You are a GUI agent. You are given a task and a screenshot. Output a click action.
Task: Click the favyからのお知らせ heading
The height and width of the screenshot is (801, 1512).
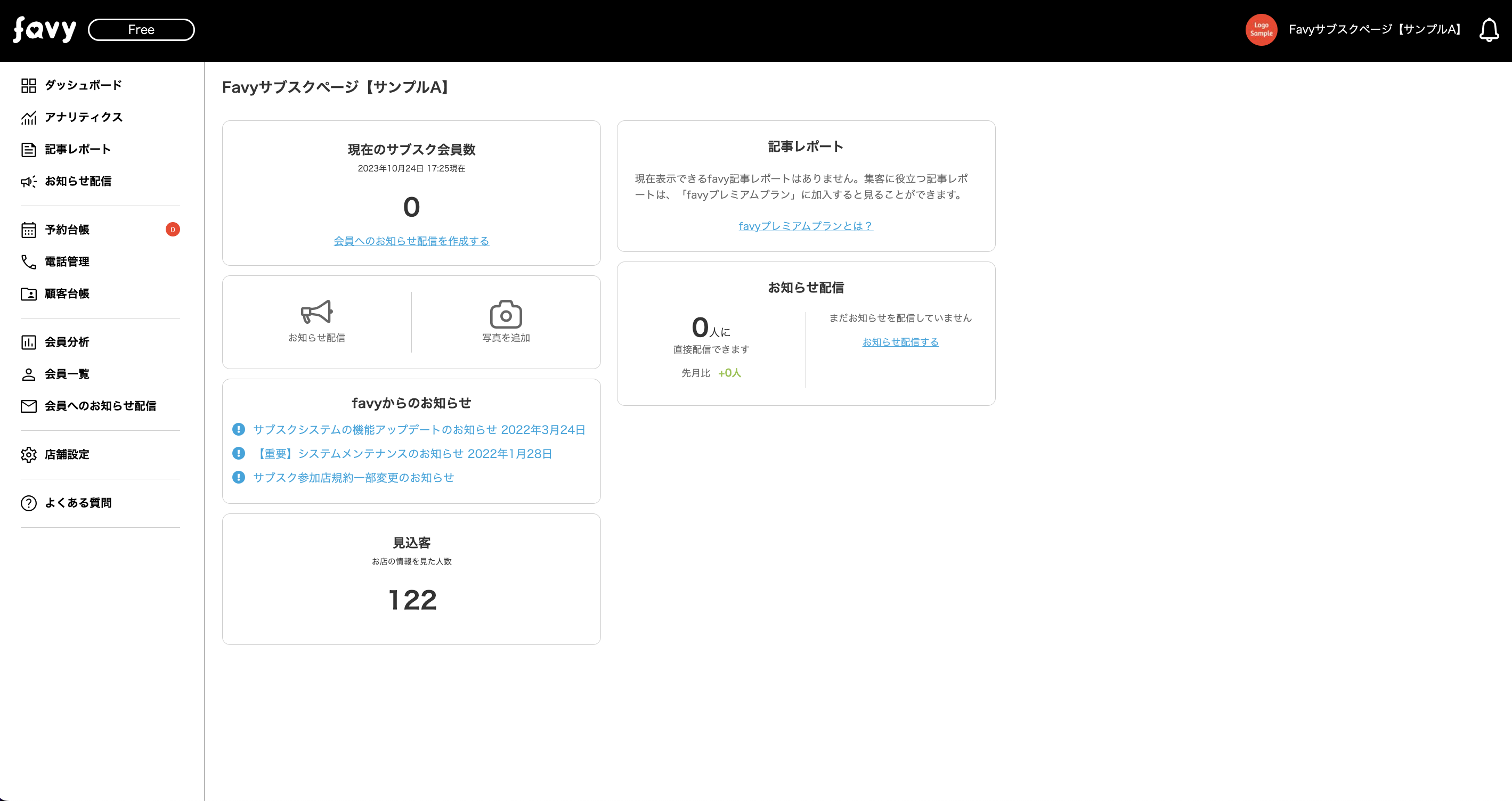click(411, 403)
